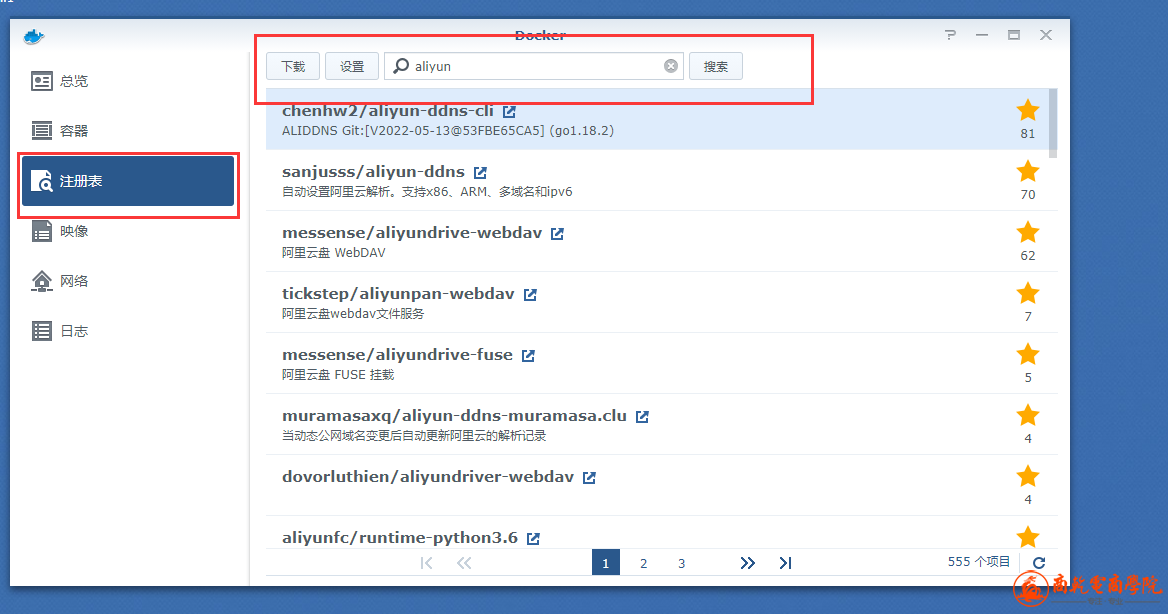The width and height of the screenshot is (1168, 614).
Task: Jump to the last results page
Action: 785,563
